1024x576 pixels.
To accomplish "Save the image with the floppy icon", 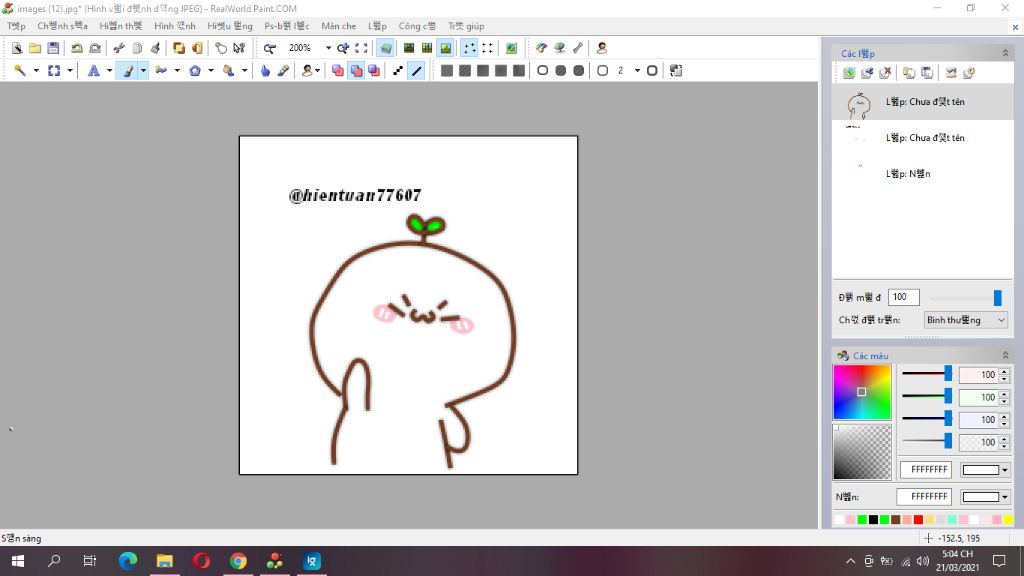I will [53, 48].
